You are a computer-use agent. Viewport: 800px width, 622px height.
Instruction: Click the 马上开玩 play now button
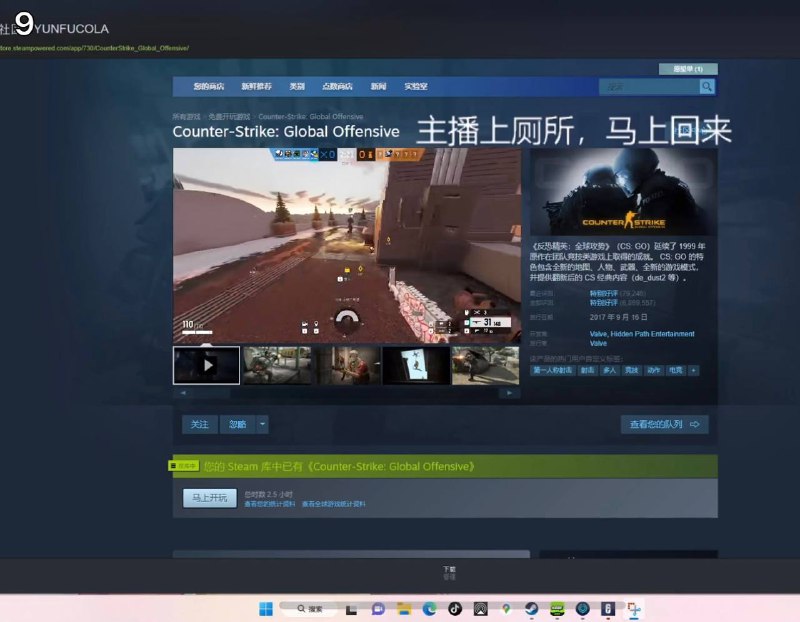pos(210,497)
